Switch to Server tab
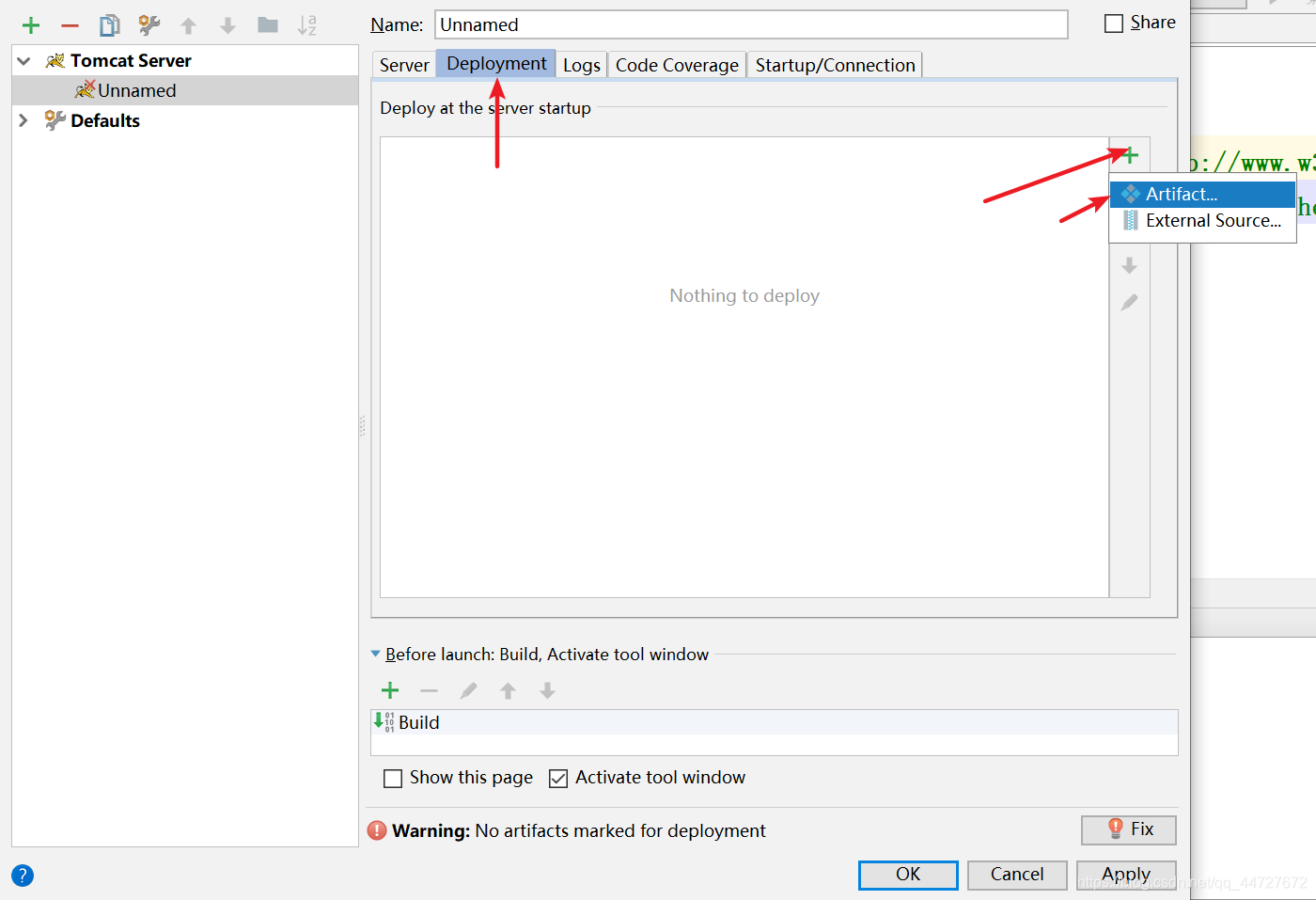 404,65
